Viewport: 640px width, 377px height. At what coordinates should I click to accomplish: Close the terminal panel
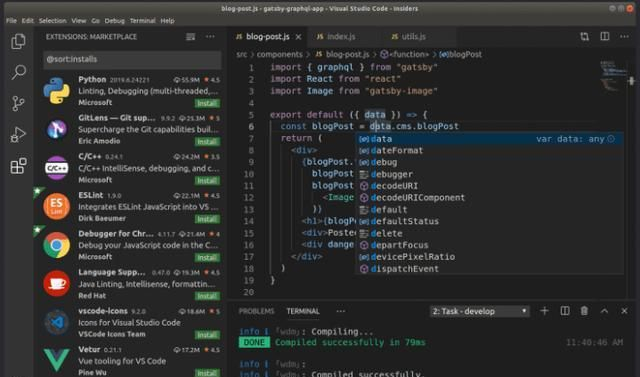[624, 311]
